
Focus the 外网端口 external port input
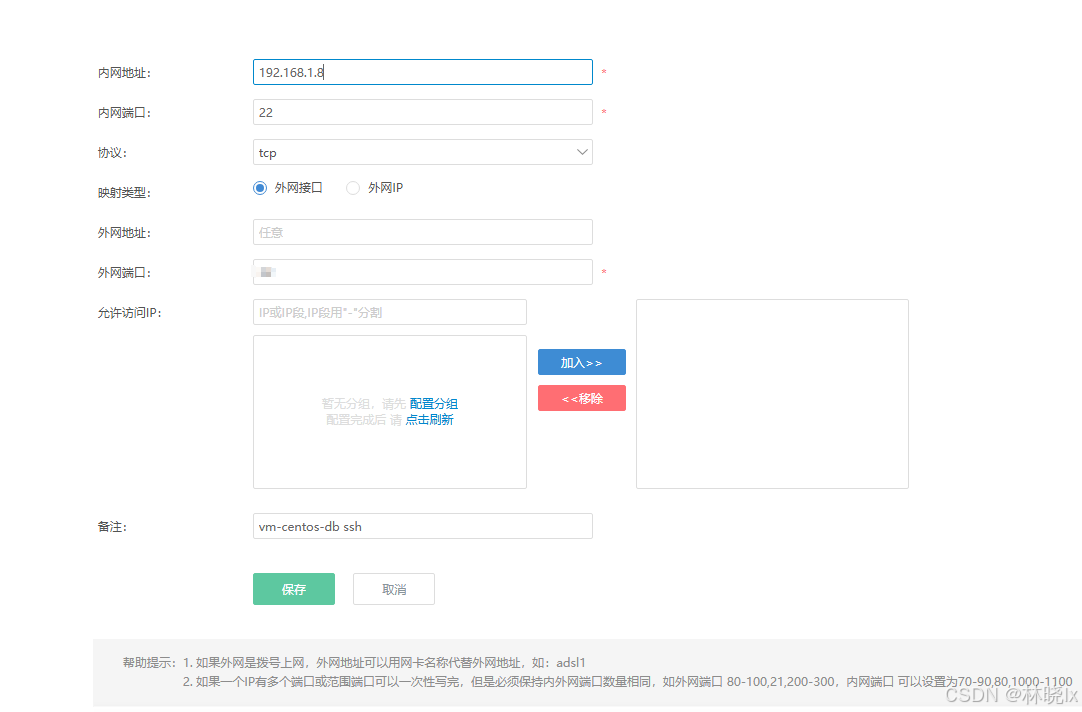(x=422, y=271)
